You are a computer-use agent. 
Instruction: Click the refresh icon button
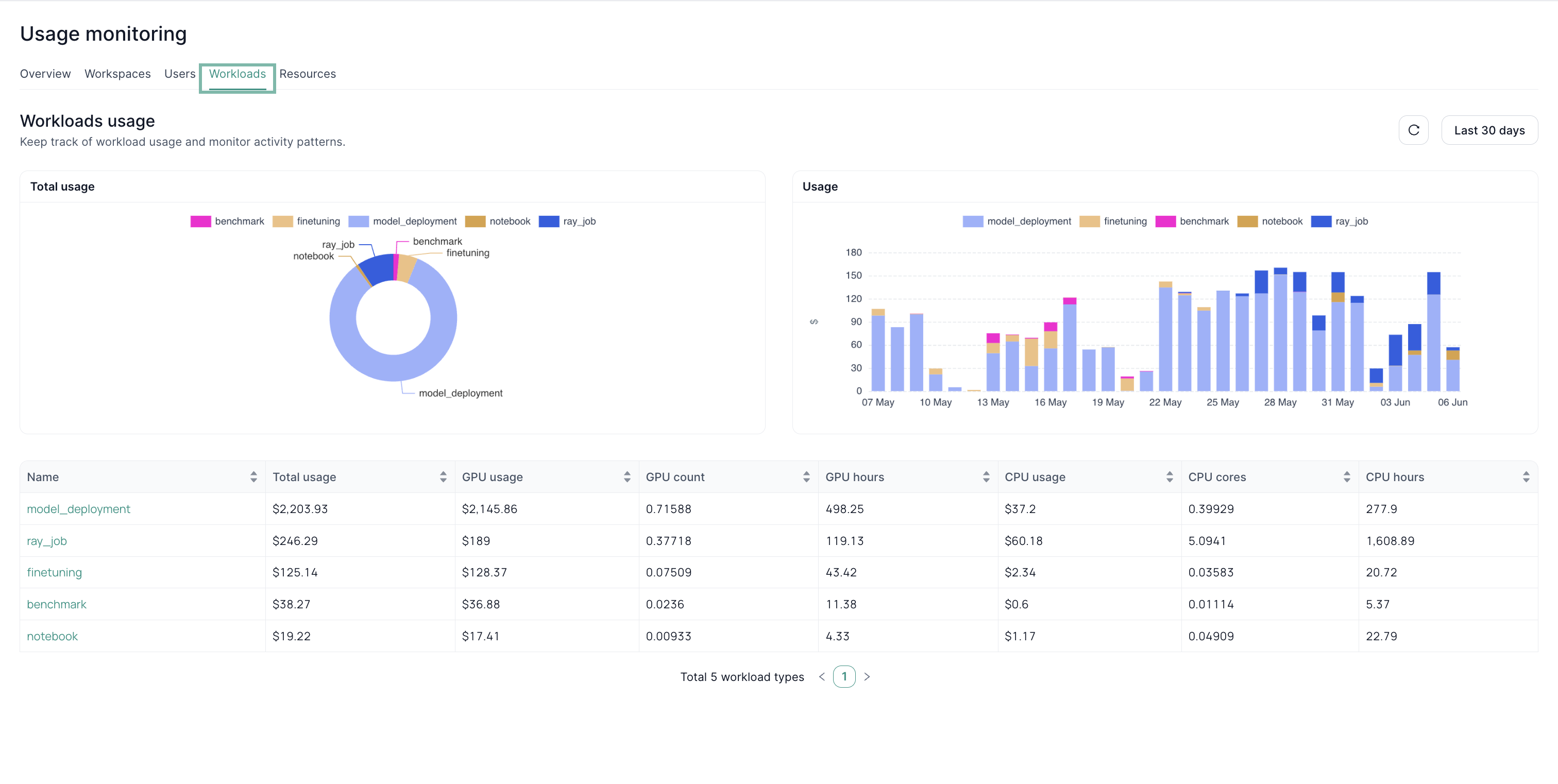point(1413,130)
